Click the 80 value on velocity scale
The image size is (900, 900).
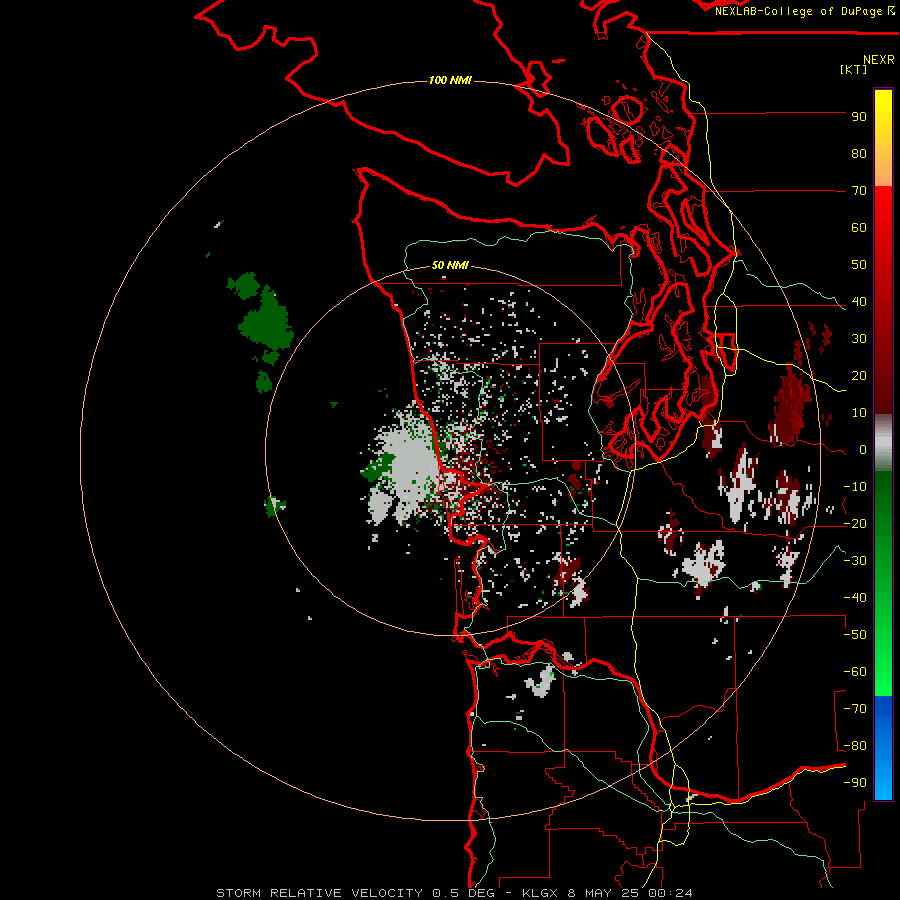pyautogui.click(x=859, y=154)
